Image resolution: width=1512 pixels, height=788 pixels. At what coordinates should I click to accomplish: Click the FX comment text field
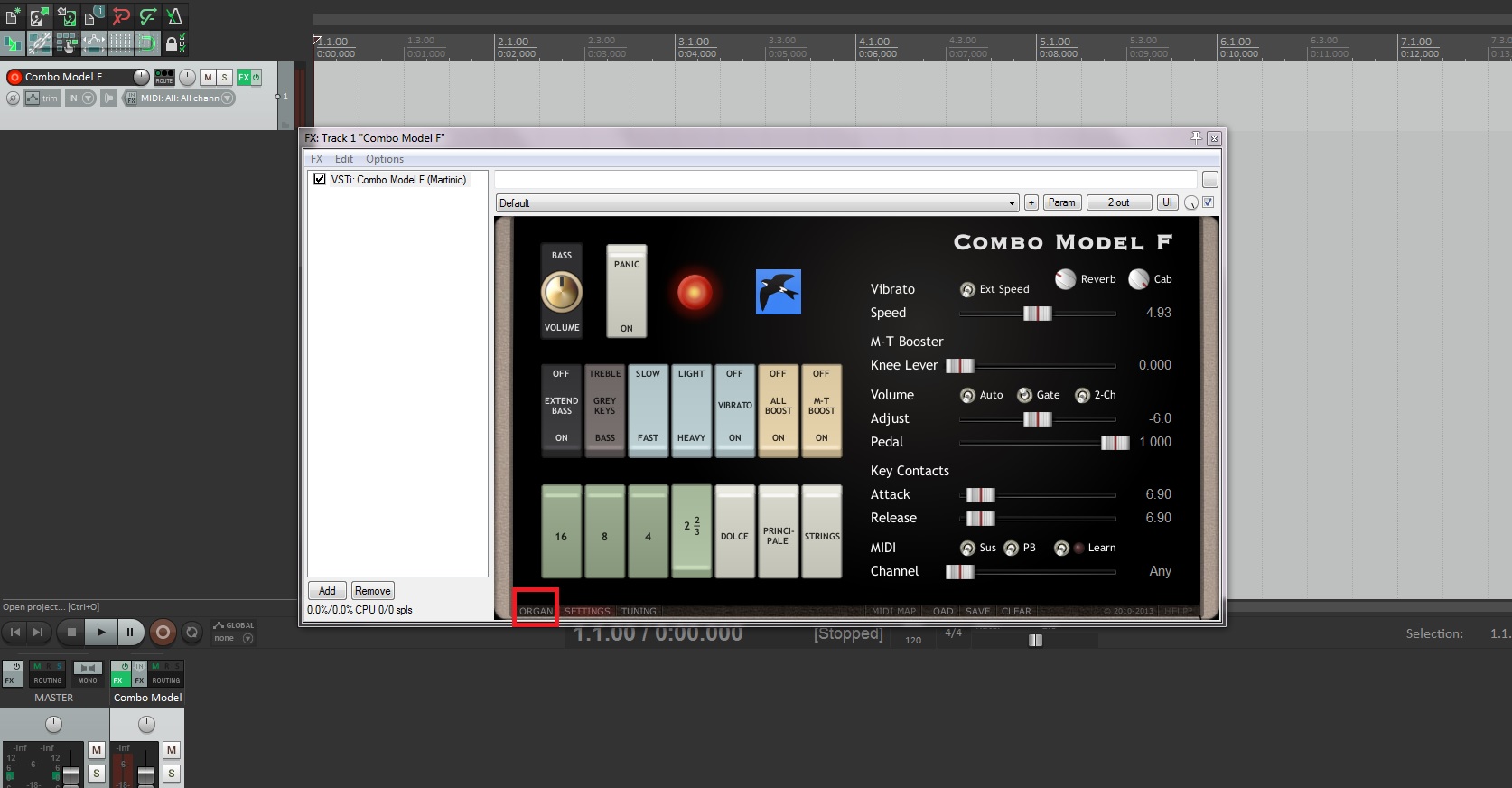click(x=845, y=179)
